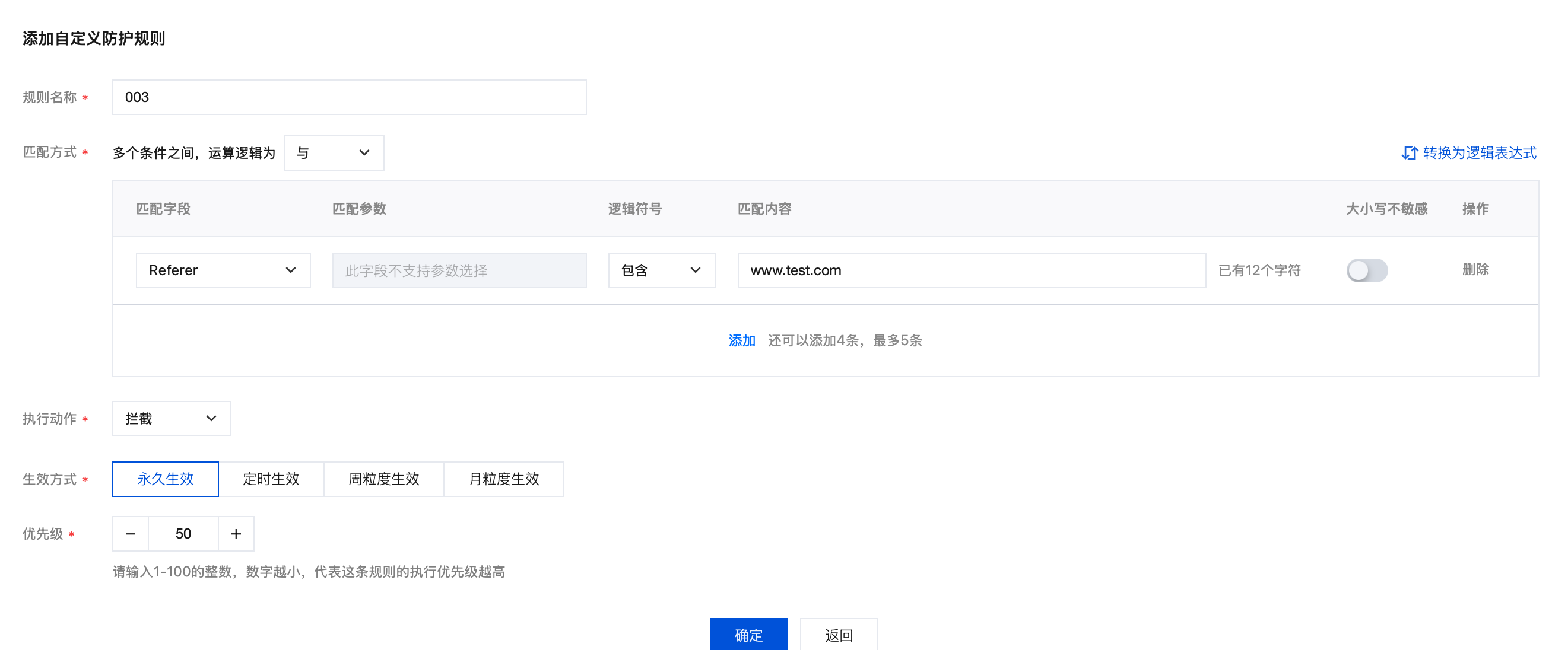Click 转换为逻辑表达式 link
The height and width of the screenshot is (650, 1568).
tap(1479, 152)
